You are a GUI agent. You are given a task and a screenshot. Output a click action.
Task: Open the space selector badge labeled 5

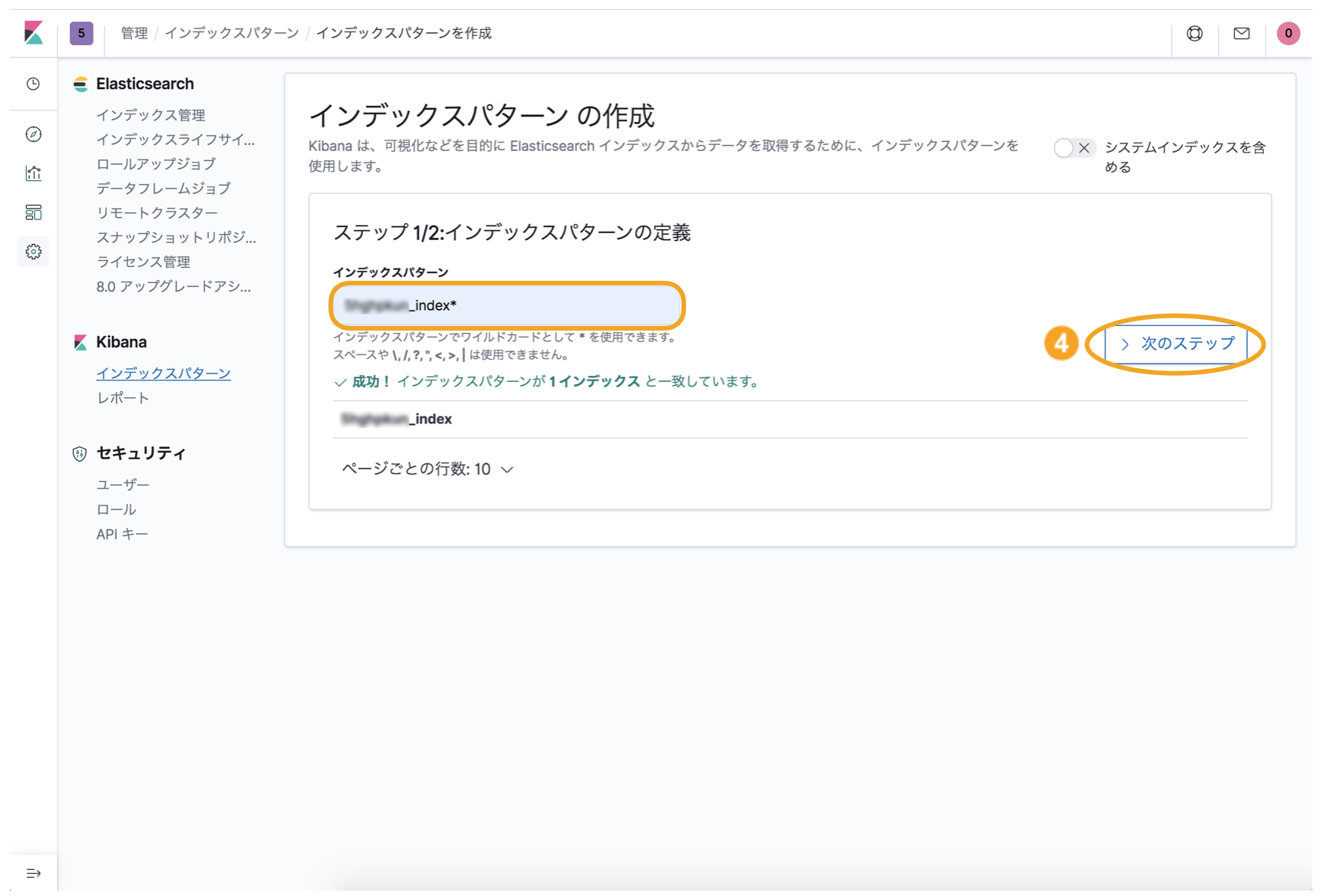pos(81,33)
